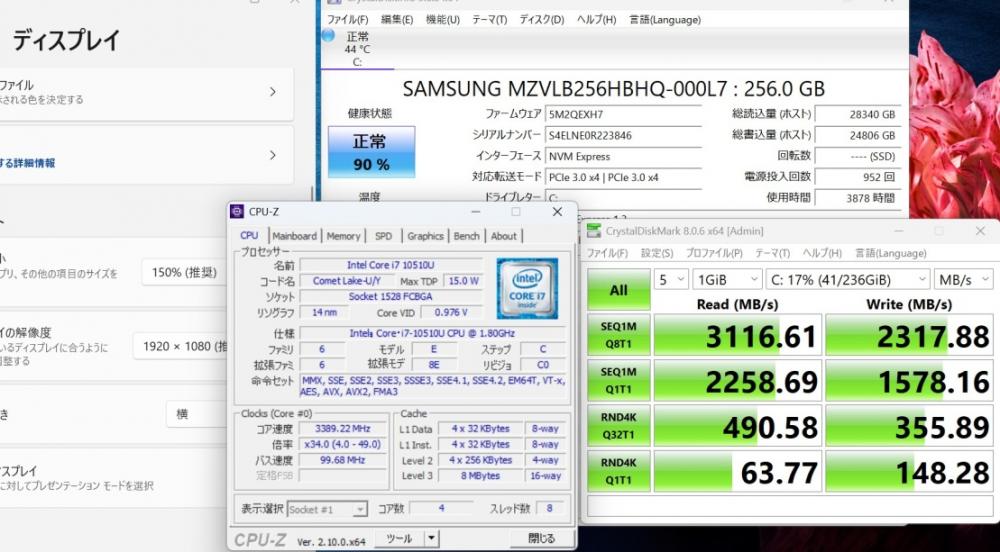Screen dimensions: 1000x552
Task: Expand the 詳細情報 row chevron
Action: point(272,155)
